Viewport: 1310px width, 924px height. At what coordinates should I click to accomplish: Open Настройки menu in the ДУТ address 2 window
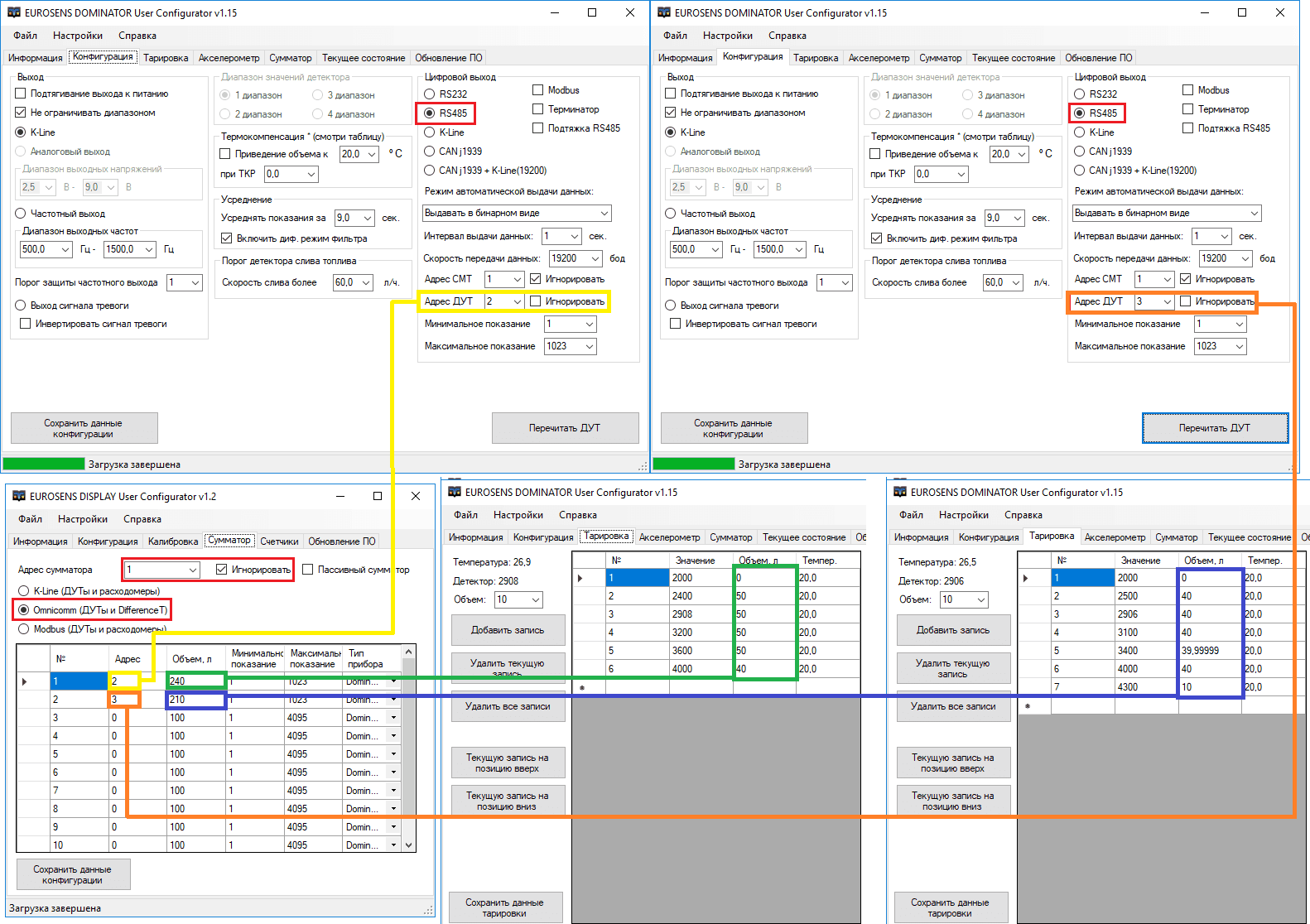(x=78, y=36)
